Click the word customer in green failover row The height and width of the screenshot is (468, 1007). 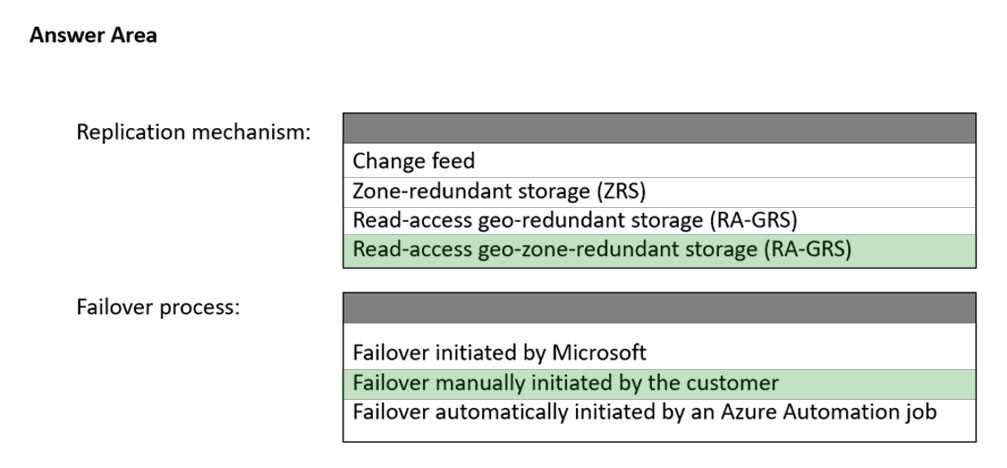[x=734, y=383]
